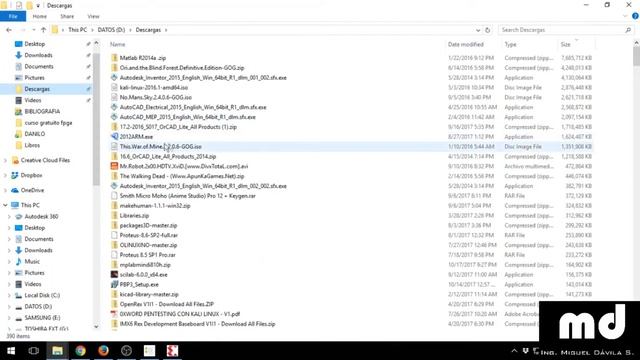Expand the OneDrive node
The height and width of the screenshot is (360, 640).
pyautogui.click(x=5, y=190)
